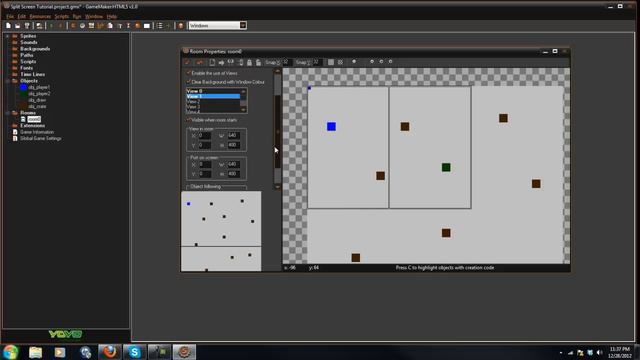Image resolution: width=640 pixels, height=360 pixels.
Task: Create a new sound from main toolbar
Action: 82,26
